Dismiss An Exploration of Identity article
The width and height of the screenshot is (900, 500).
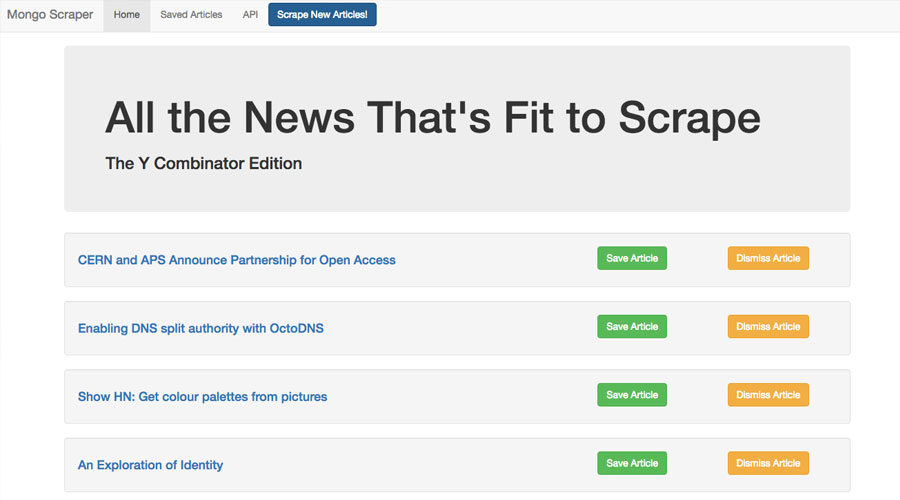(x=768, y=463)
